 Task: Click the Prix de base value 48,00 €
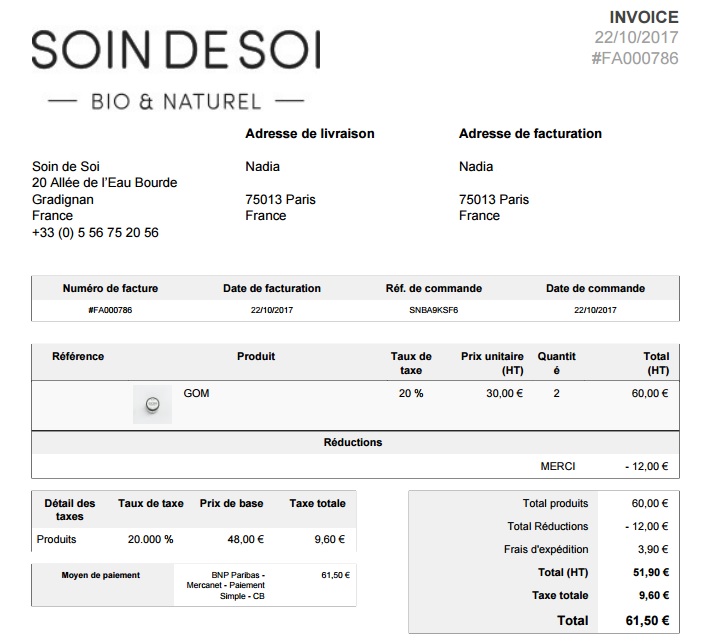[246, 539]
